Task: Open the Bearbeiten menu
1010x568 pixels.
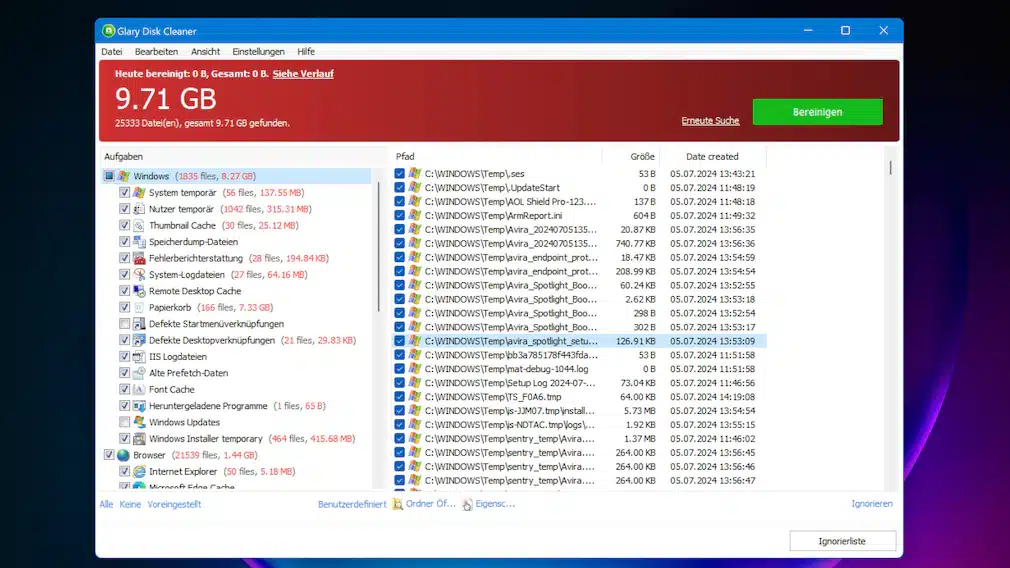Action: (x=156, y=52)
